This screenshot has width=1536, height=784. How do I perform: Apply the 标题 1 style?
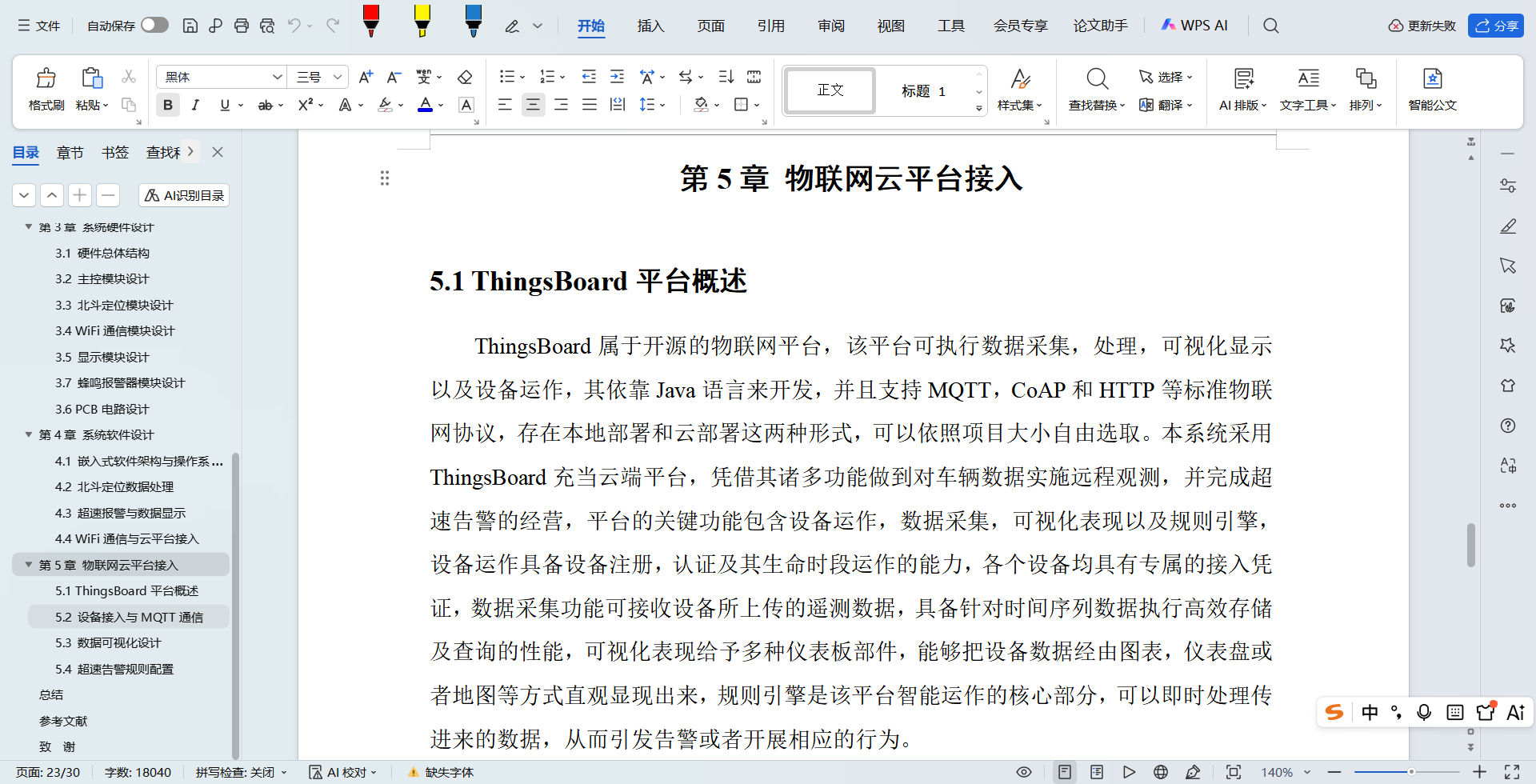(x=923, y=90)
